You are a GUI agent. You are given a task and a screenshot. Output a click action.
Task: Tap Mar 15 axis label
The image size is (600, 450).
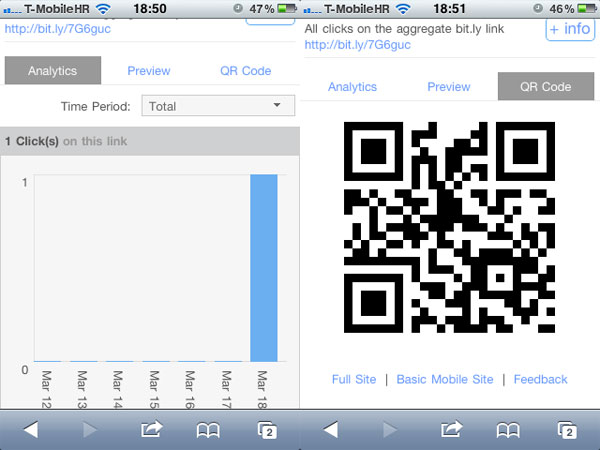coord(154,389)
